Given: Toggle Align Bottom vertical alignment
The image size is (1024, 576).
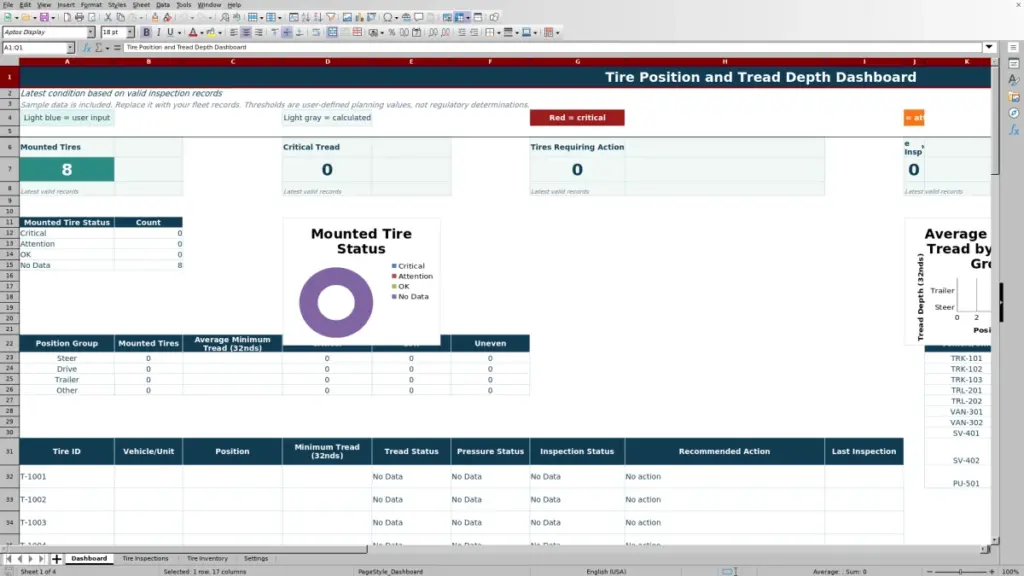Looking at the screenshot, I should 300,32.
